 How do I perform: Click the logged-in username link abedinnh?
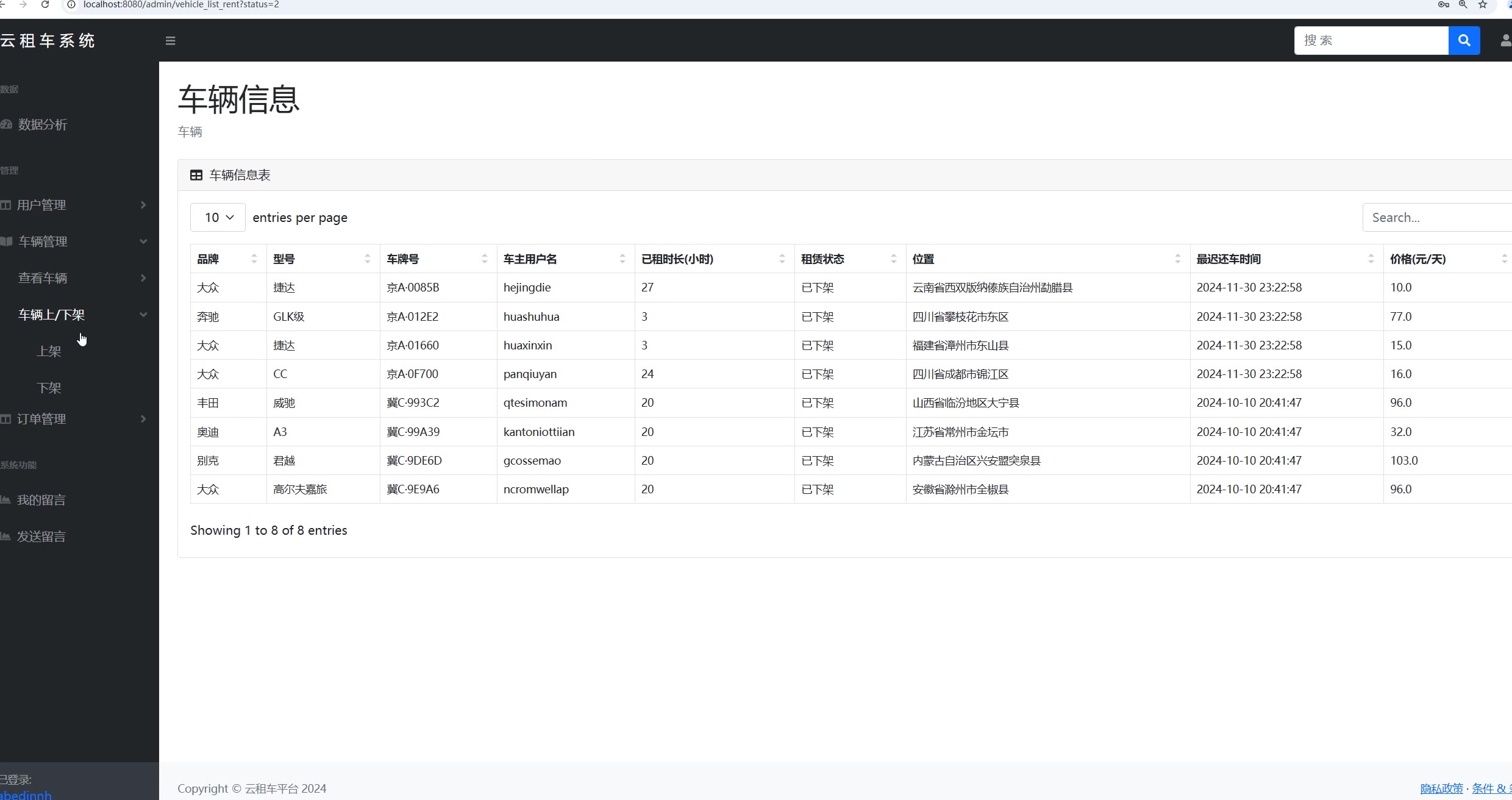pyautogui.click(x=26, y=795)
